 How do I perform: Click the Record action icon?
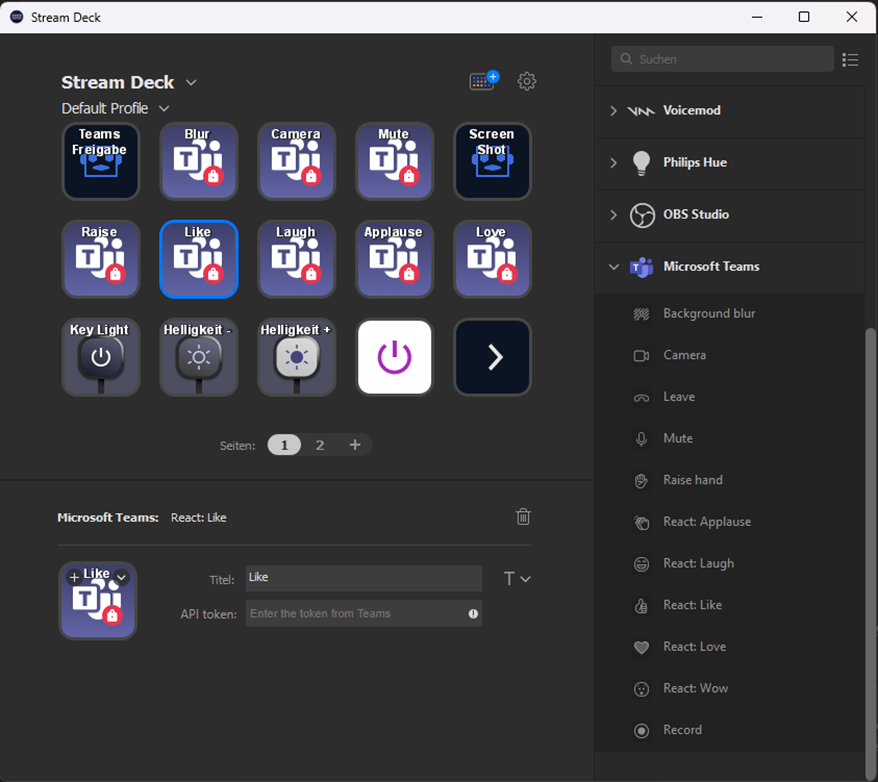tap(641, 731)
